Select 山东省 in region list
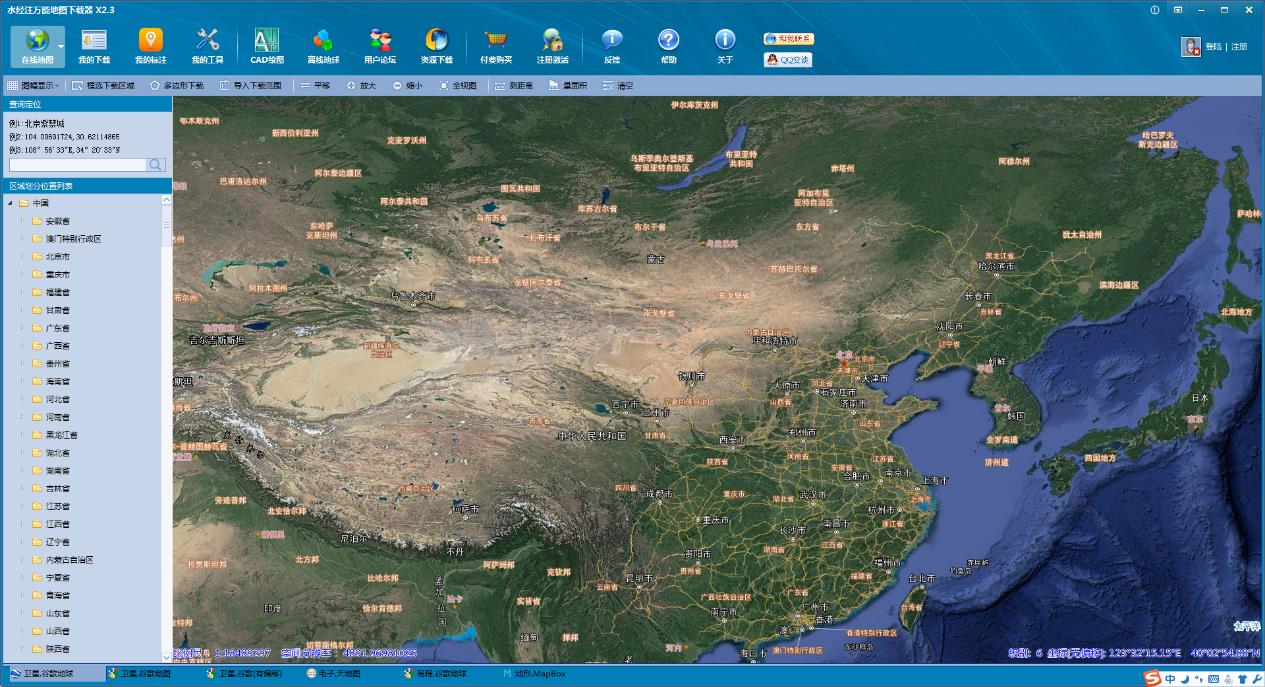Screen dimensions: 1265x687 [x=57, y=613]
